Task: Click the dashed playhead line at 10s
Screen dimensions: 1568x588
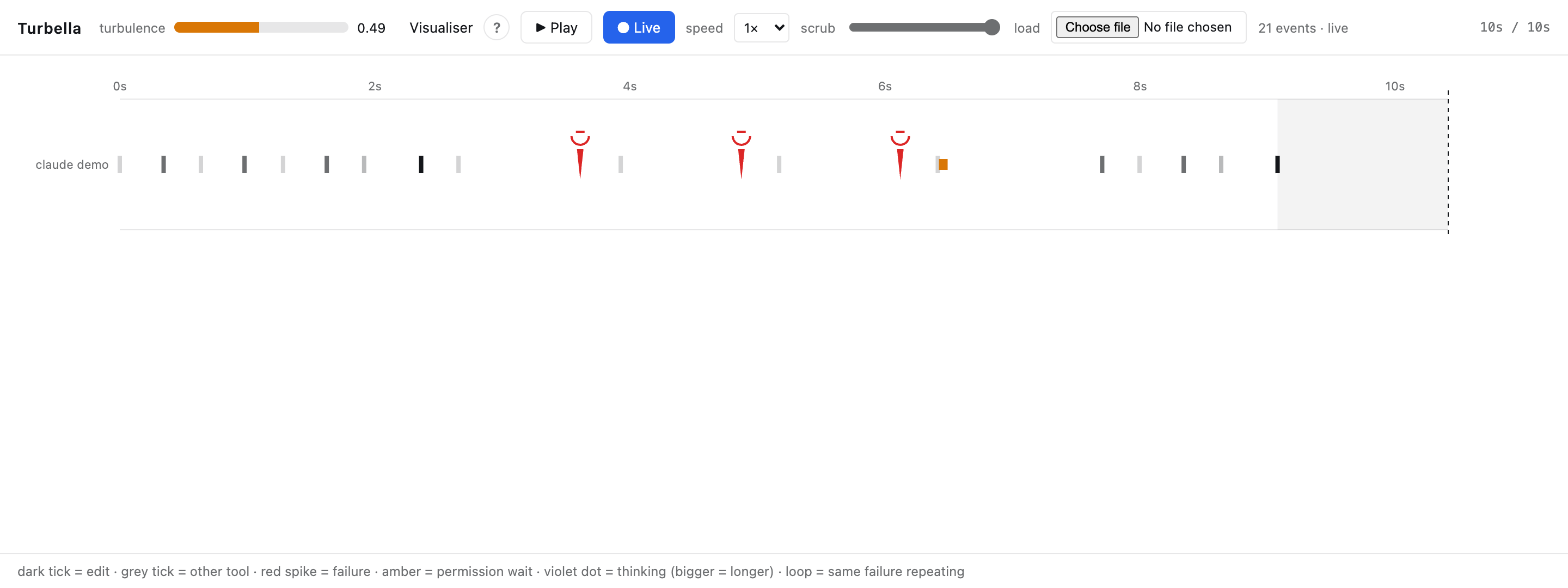Action: [1448, 162]
